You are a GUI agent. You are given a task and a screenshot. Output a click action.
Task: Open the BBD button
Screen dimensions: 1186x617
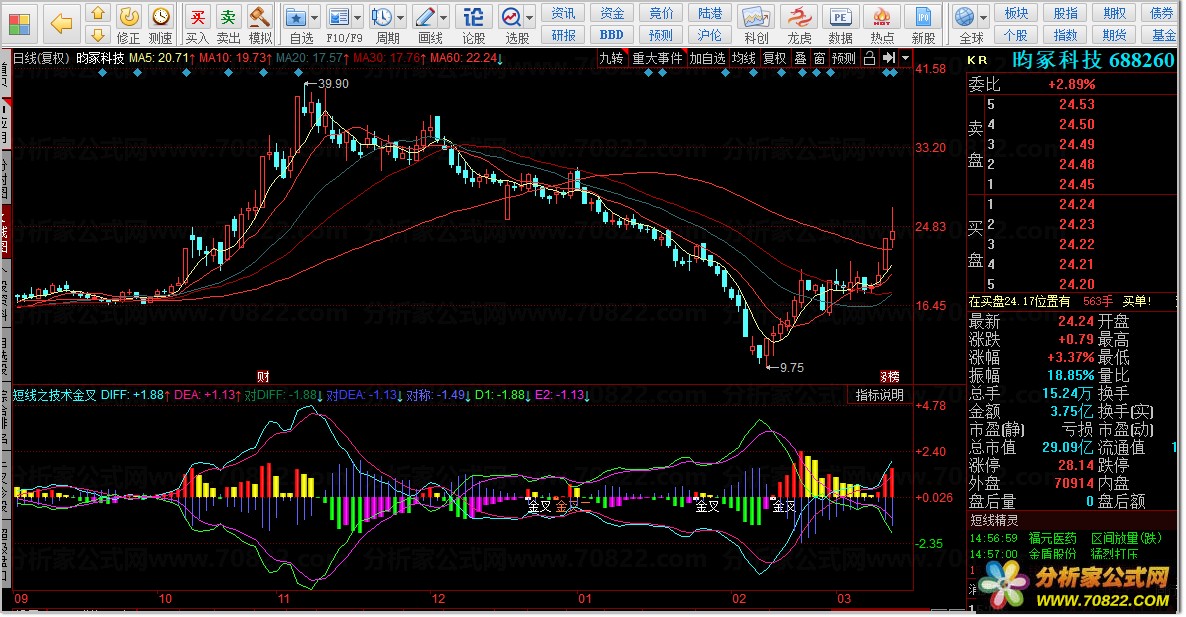tap(612, 35)
